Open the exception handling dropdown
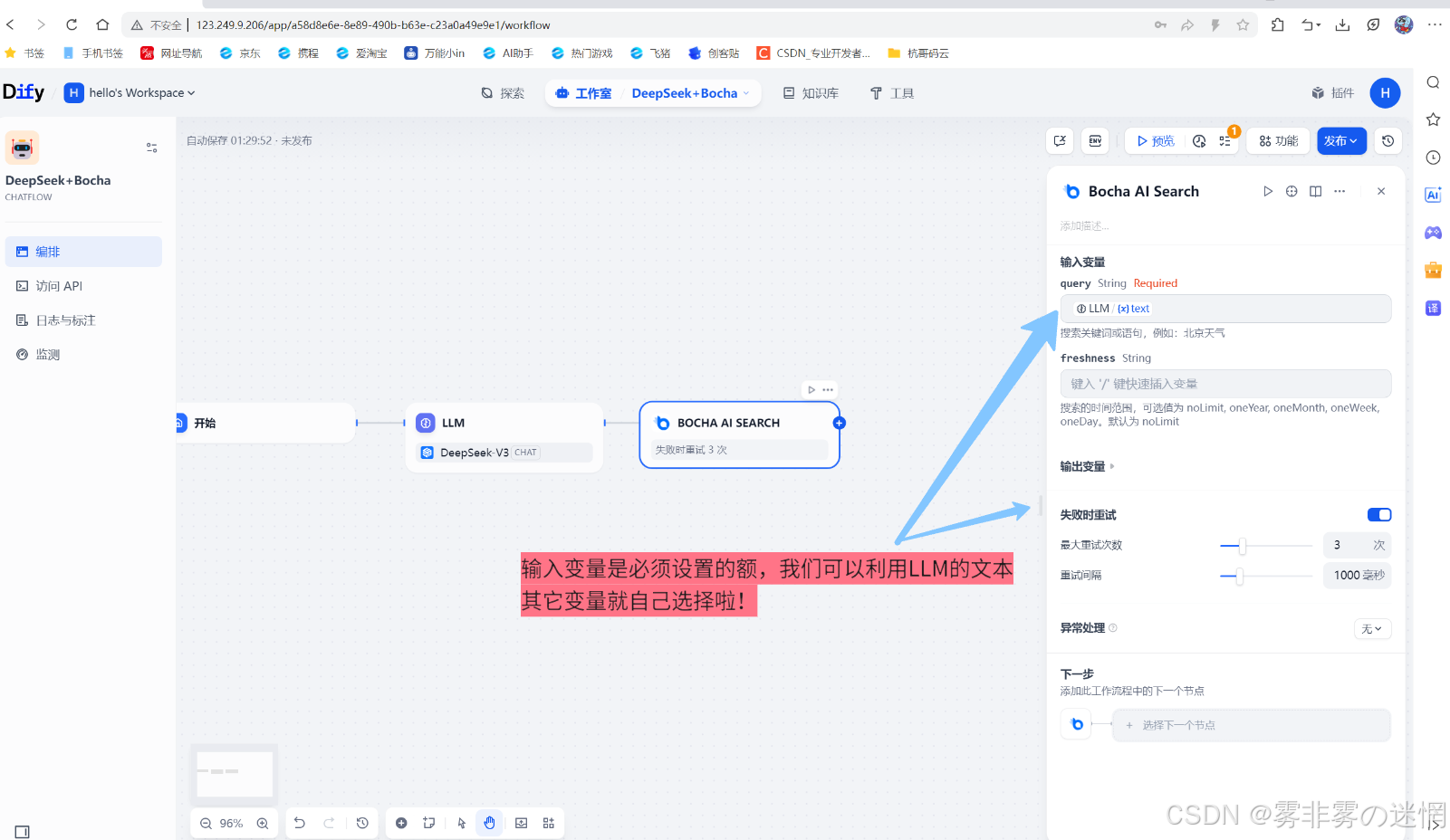 coord(1372,629)
